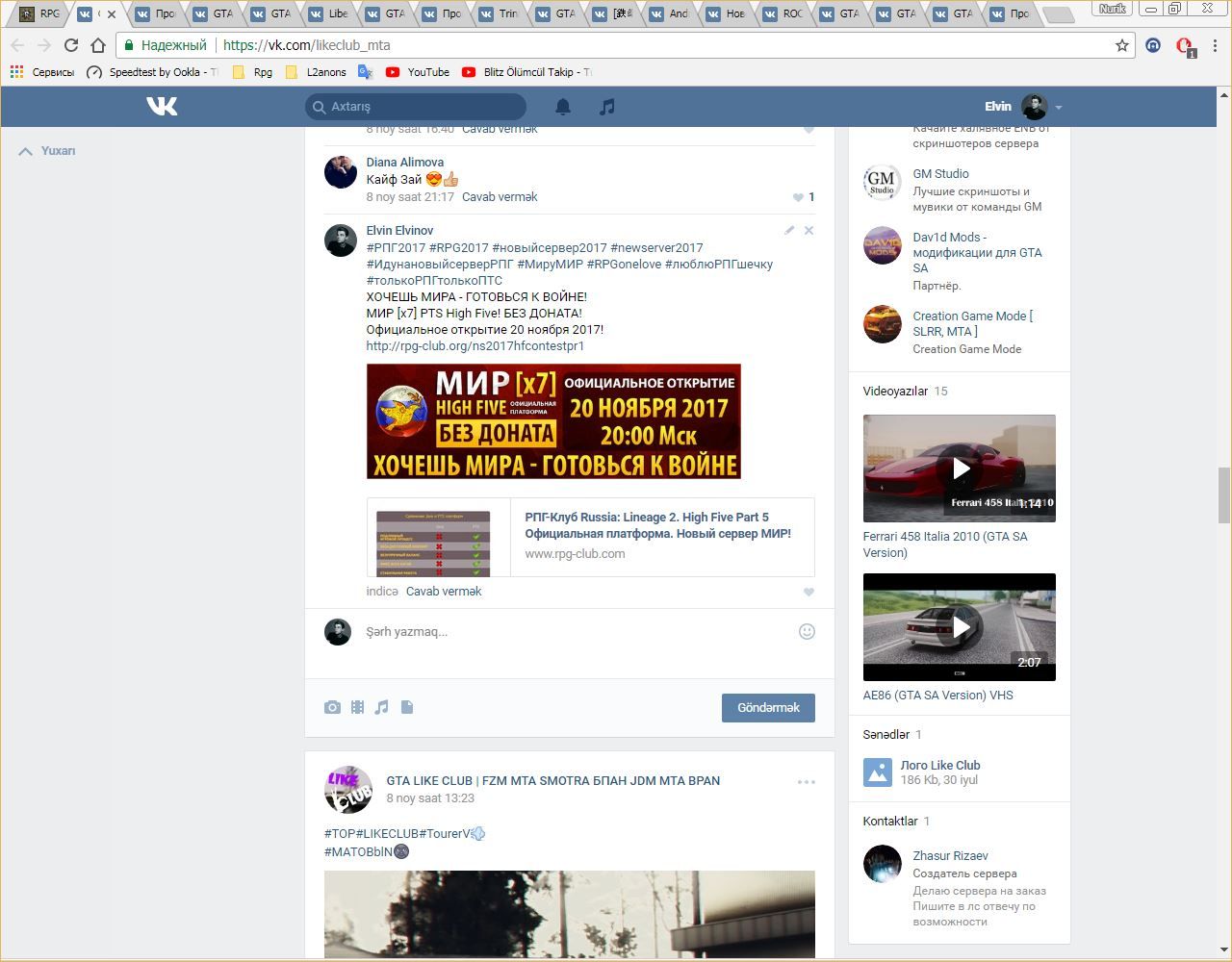This screenshot has width=1232, height=962.
Task: Click address bar with vk.com/likeclub_mta
Action: pos(626,45)
